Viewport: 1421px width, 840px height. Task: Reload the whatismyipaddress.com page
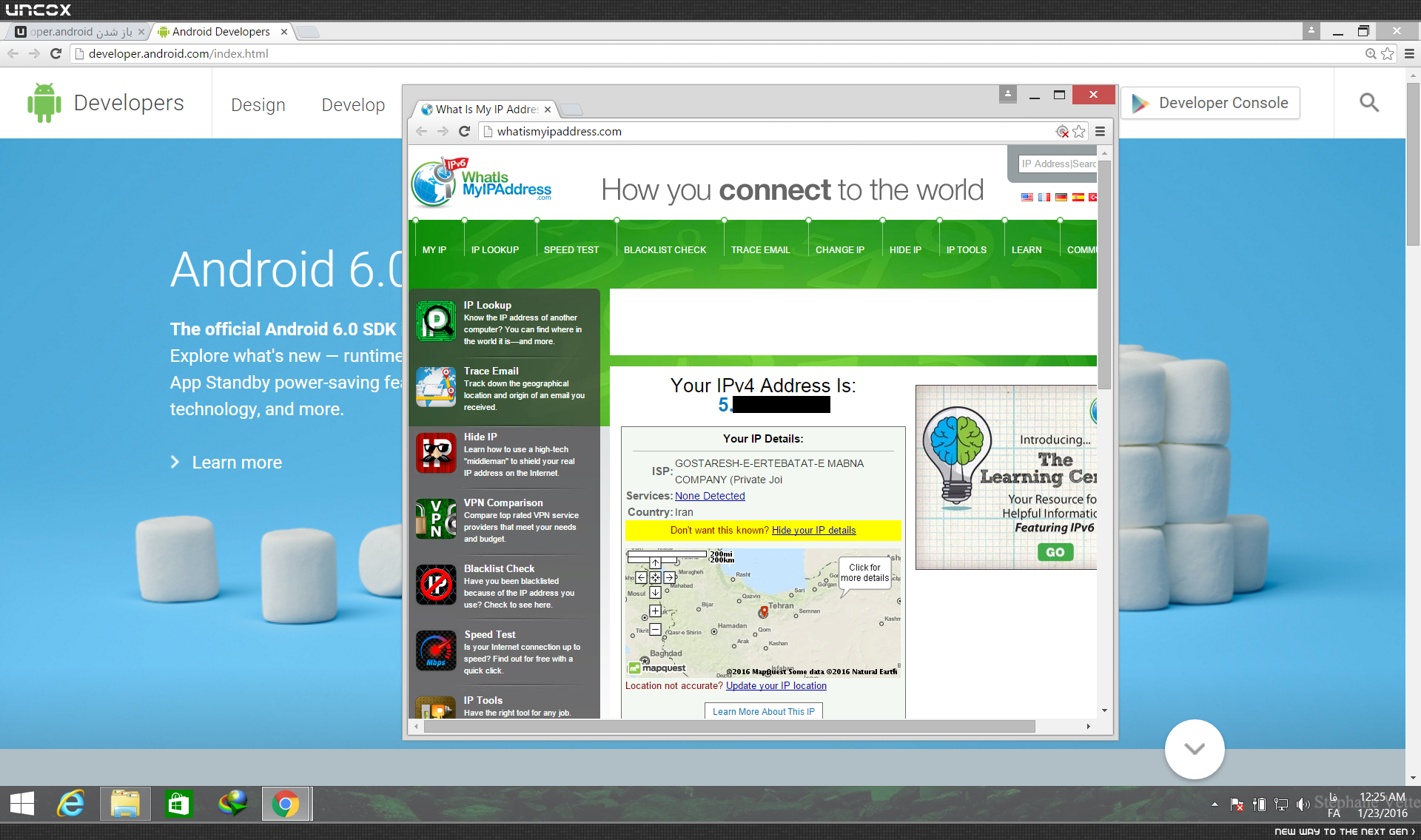click(x=464, y=131)
